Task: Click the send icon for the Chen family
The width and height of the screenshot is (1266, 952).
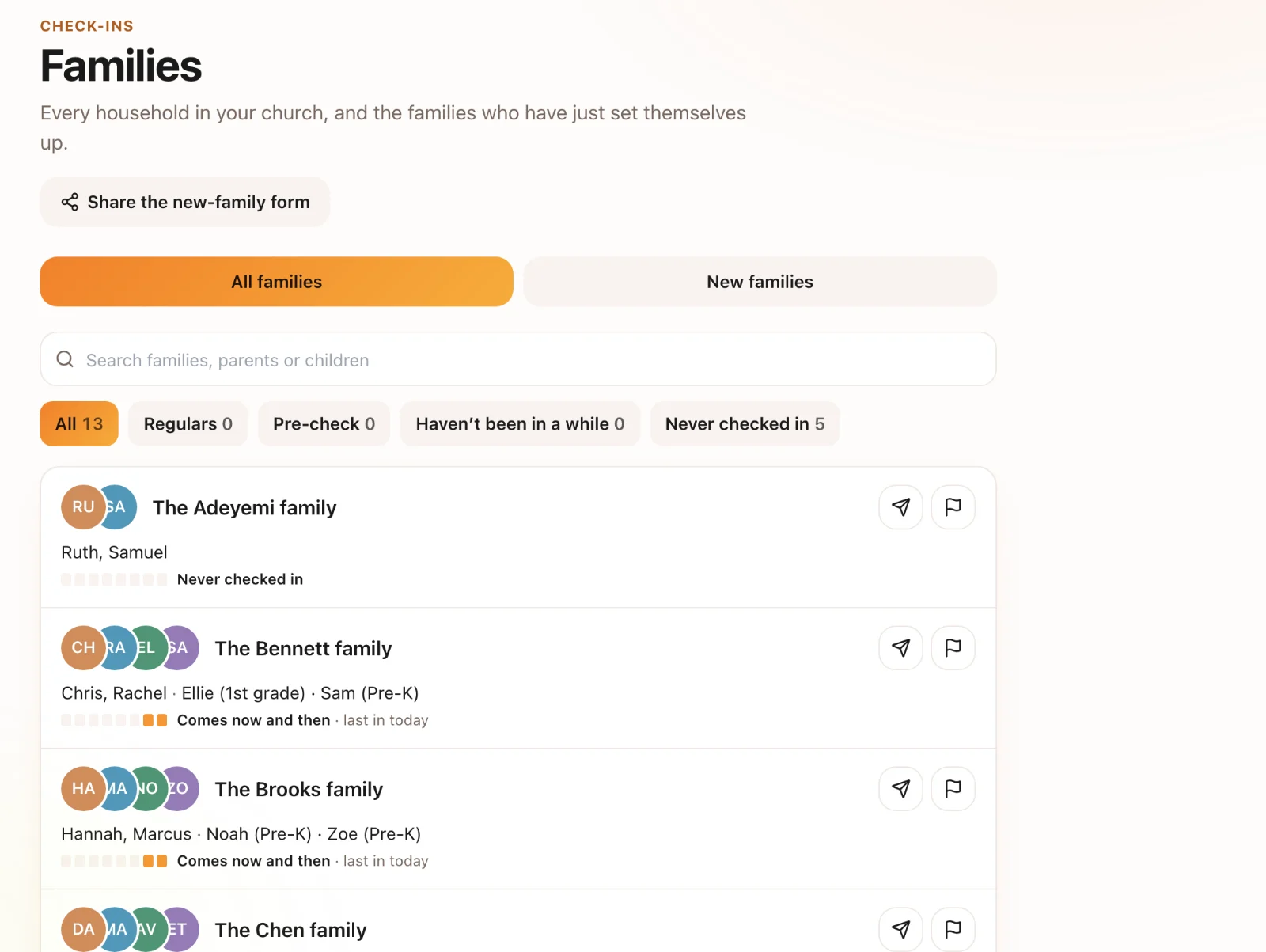Action: [x=900, y=929]
